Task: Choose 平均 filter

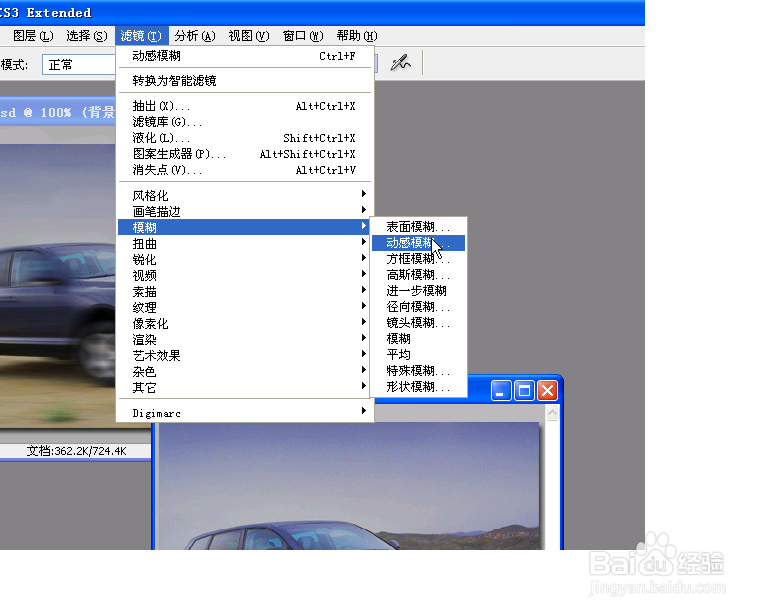Action: point(418,354)
